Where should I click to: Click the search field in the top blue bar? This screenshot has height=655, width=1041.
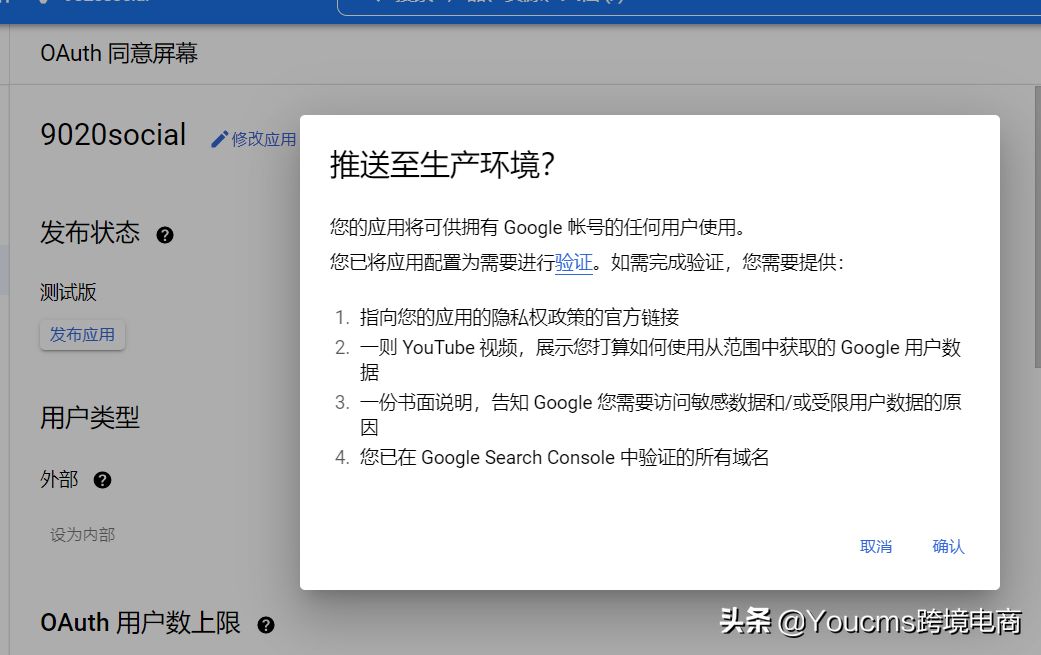coord(689,7)
